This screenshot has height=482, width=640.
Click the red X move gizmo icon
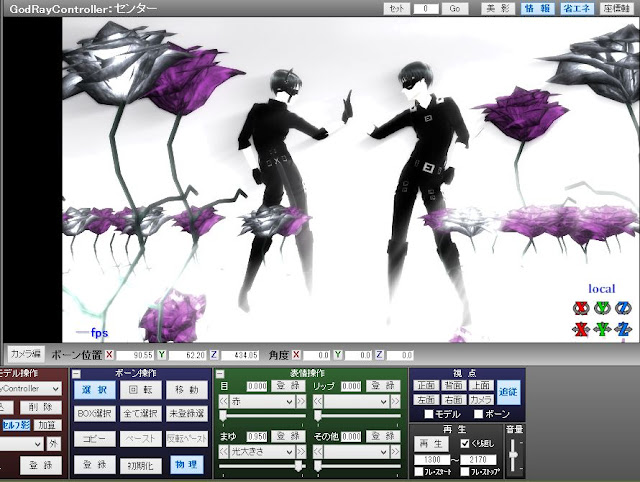point(581,329)
